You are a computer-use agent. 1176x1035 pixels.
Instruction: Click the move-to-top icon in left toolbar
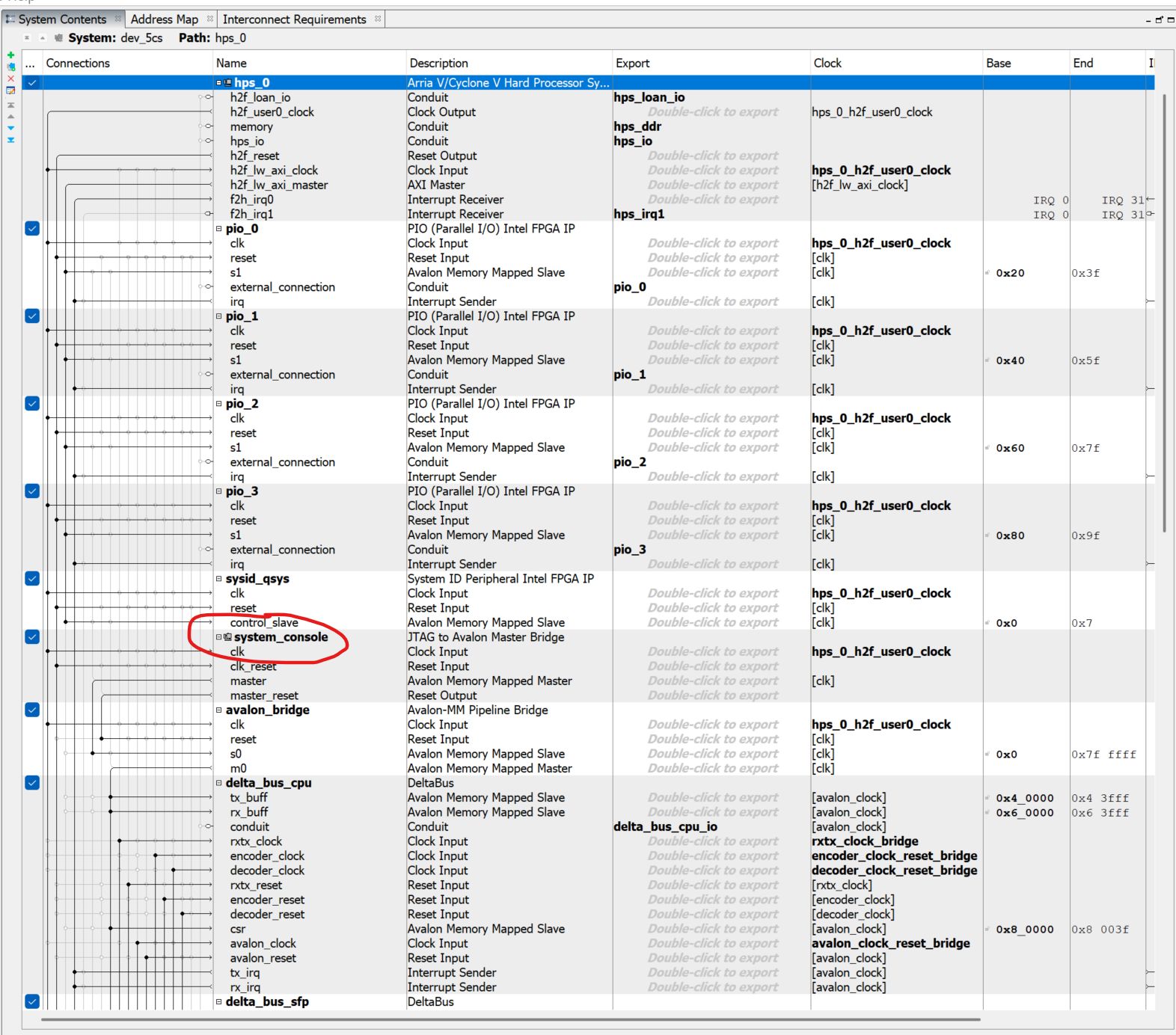(10, 105)
